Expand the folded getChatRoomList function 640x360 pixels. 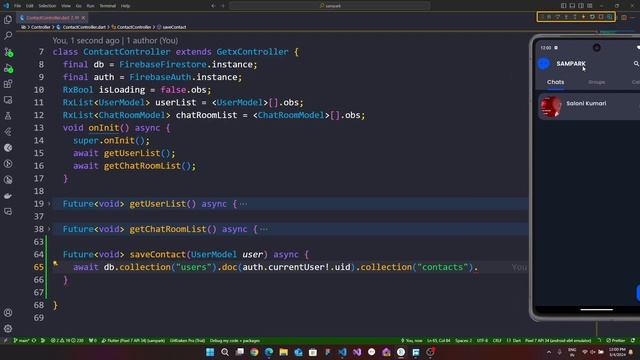tap(49, 229)
